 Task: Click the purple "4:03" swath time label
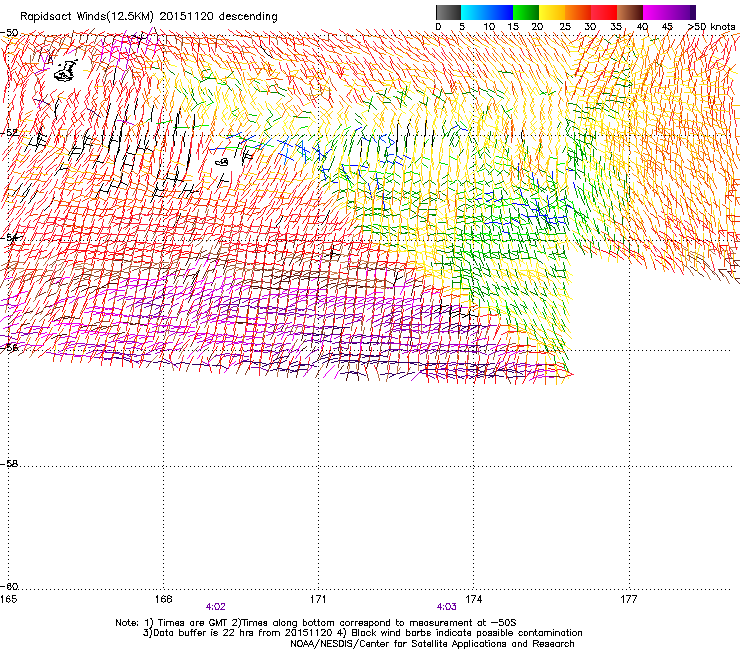(446, 607)
